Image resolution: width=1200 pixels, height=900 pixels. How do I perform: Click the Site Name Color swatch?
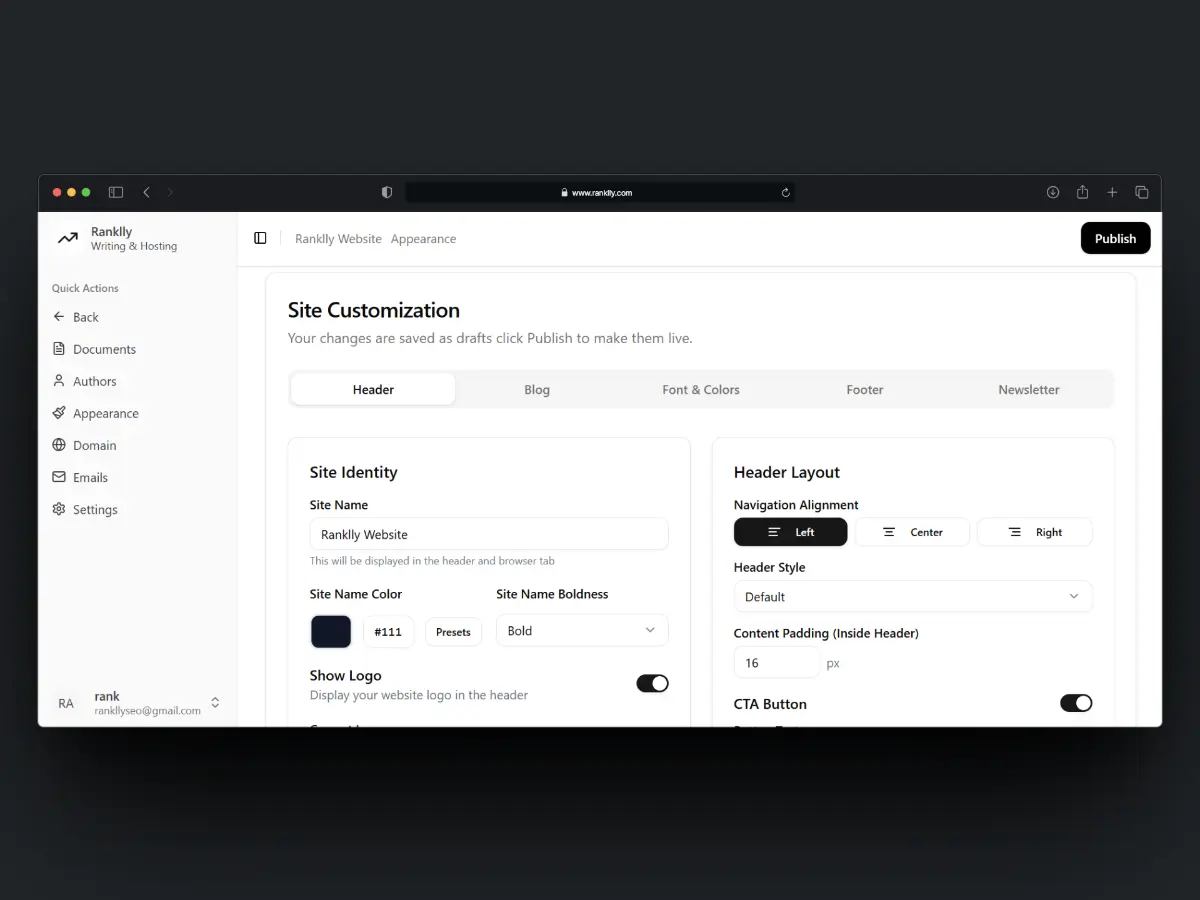330,631
